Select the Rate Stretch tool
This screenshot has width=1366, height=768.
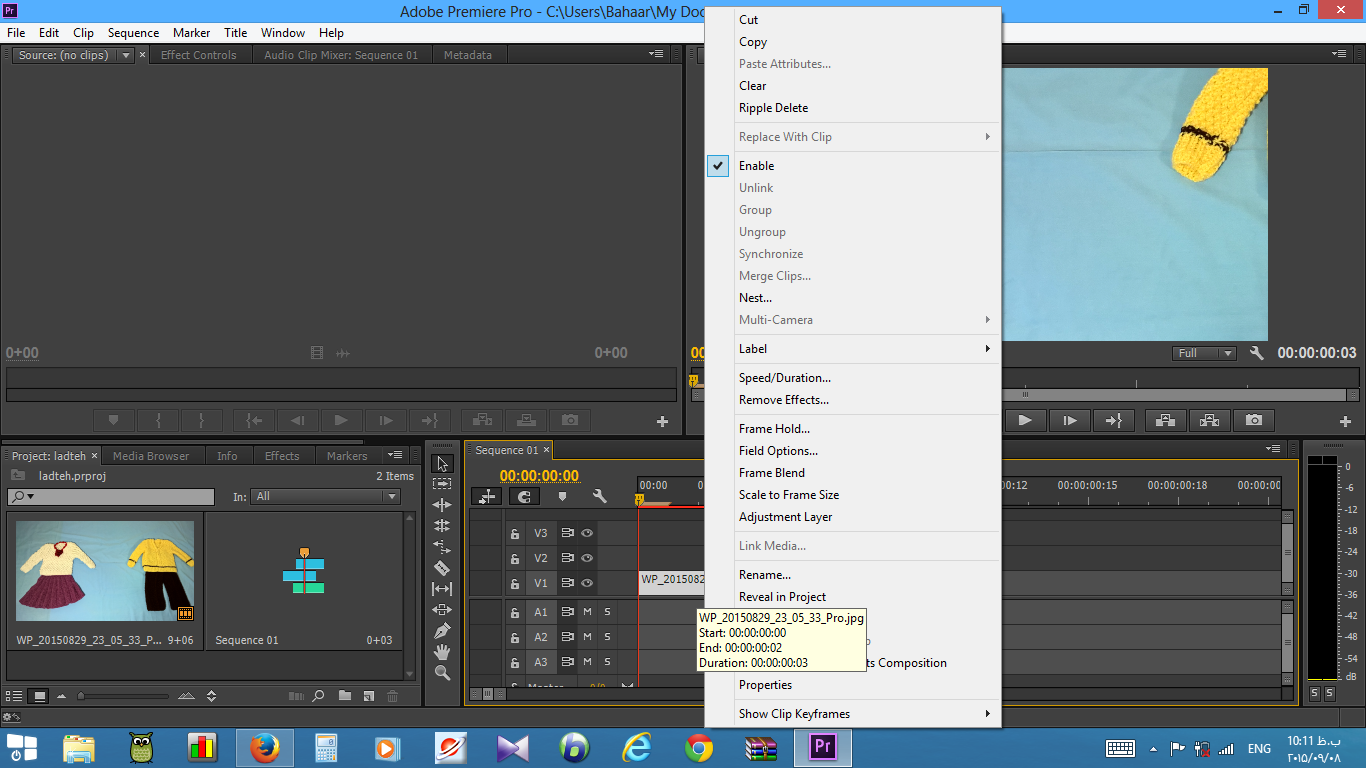442,547
